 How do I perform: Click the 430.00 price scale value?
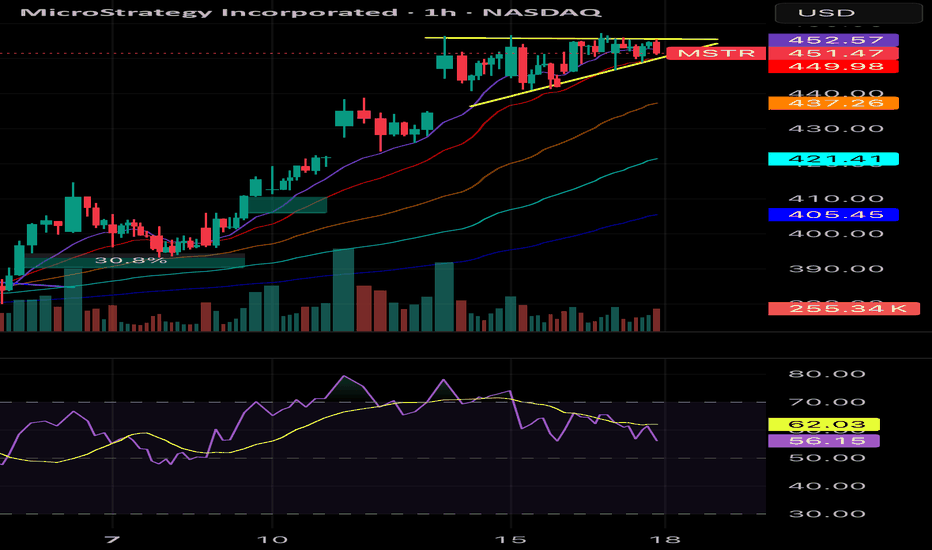click(836, 128)
